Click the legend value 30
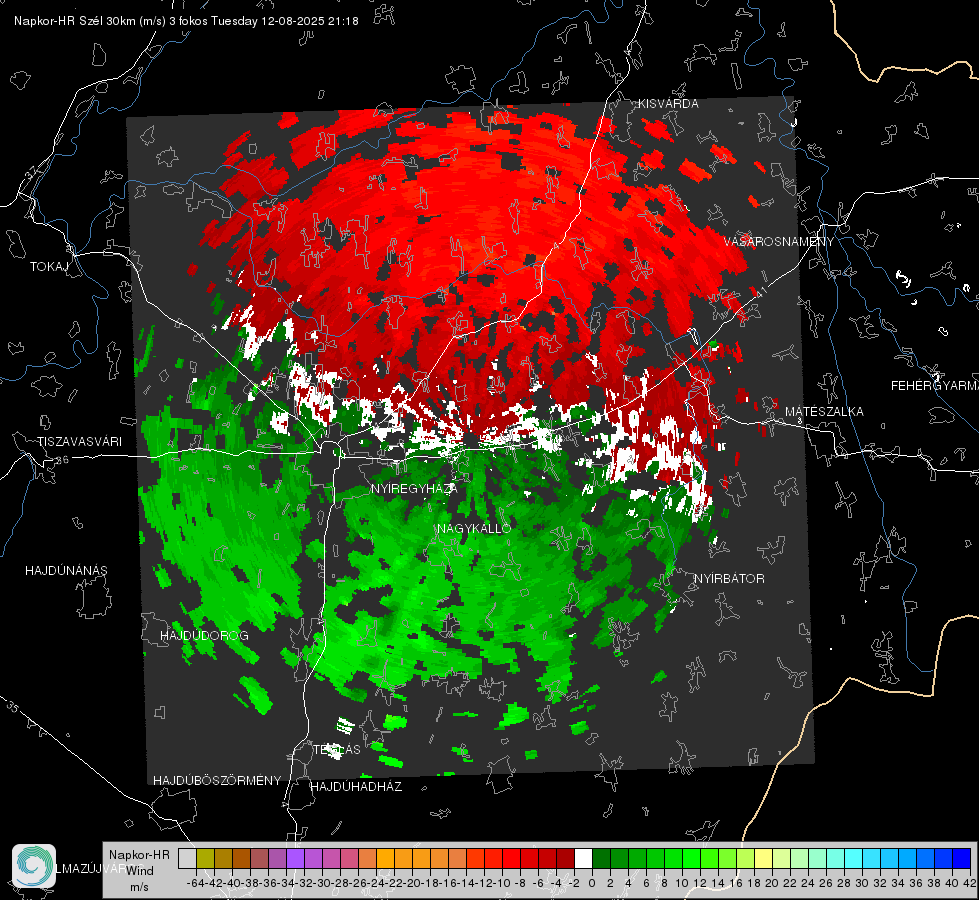 pyautogui.click(x=862, y=883)
